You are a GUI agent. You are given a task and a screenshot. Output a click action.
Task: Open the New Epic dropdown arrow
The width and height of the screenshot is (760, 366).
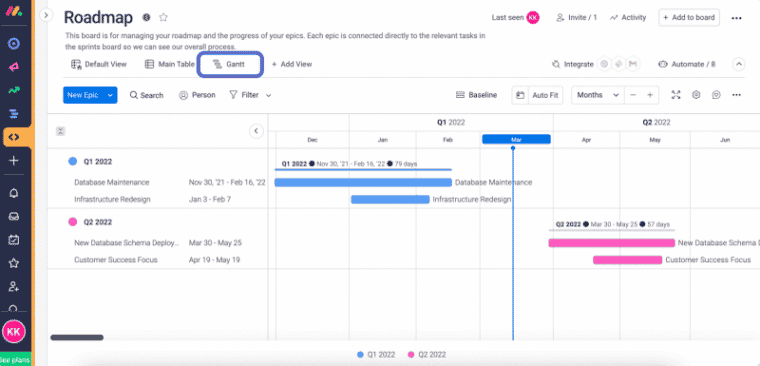click(x=111, y=95)
